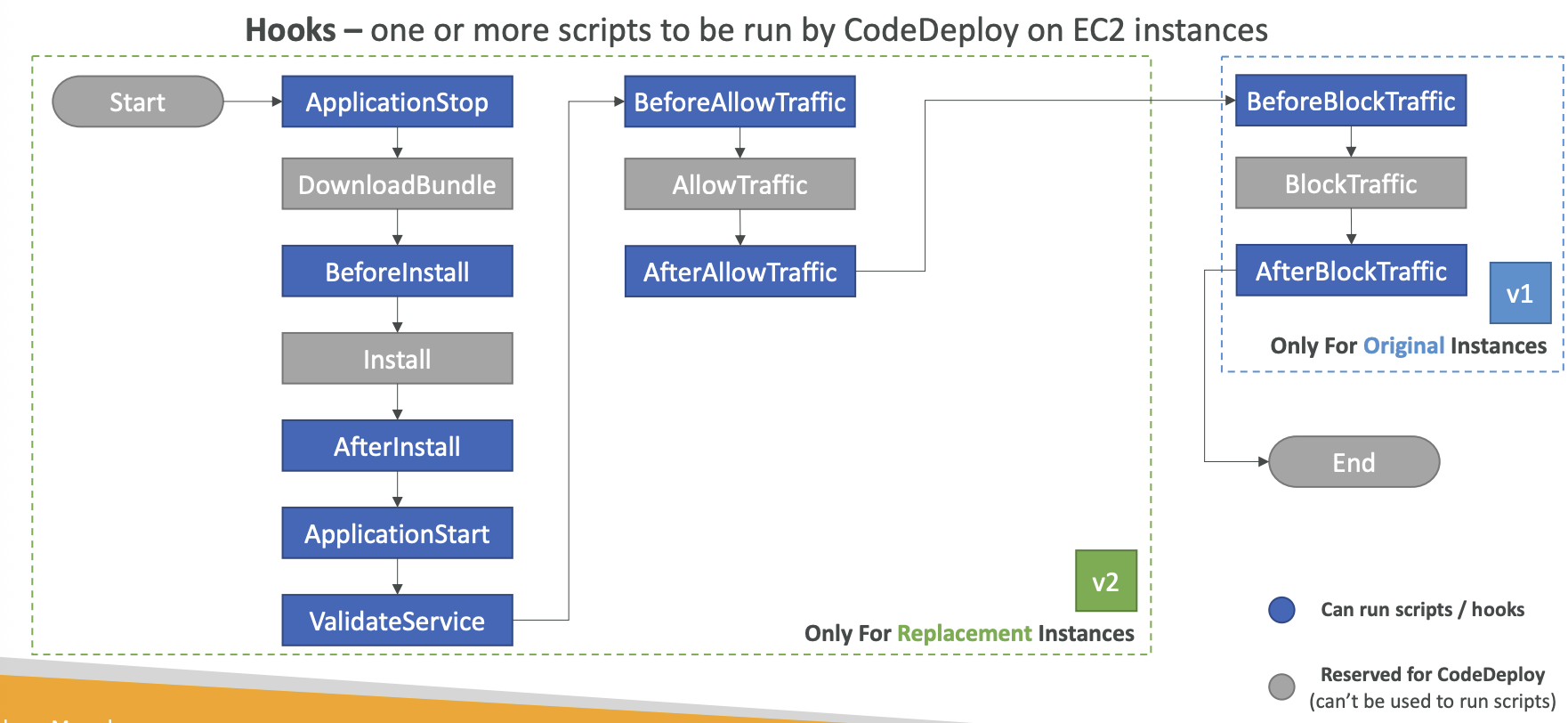This screenshot has height=723, width=1568.
Task: Click the BlockTraffic gray box
Action: [x=1350, y=183]
